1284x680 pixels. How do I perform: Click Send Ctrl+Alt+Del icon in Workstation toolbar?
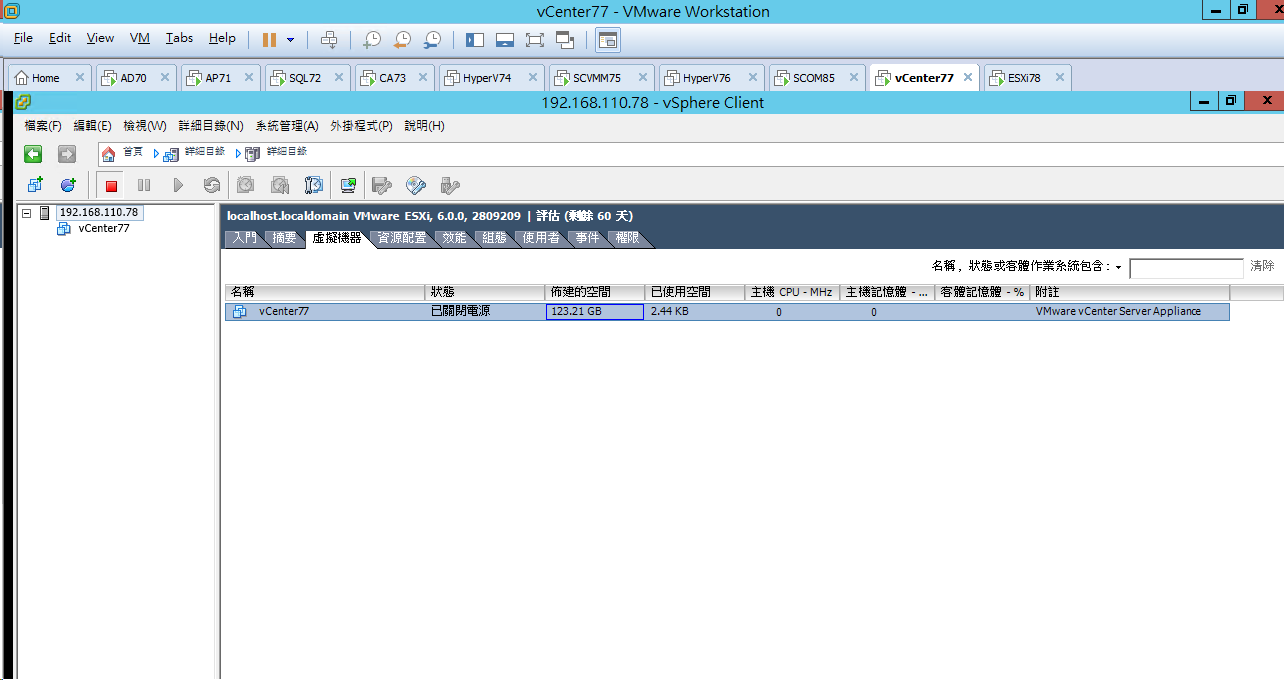(x=329, y=39)
